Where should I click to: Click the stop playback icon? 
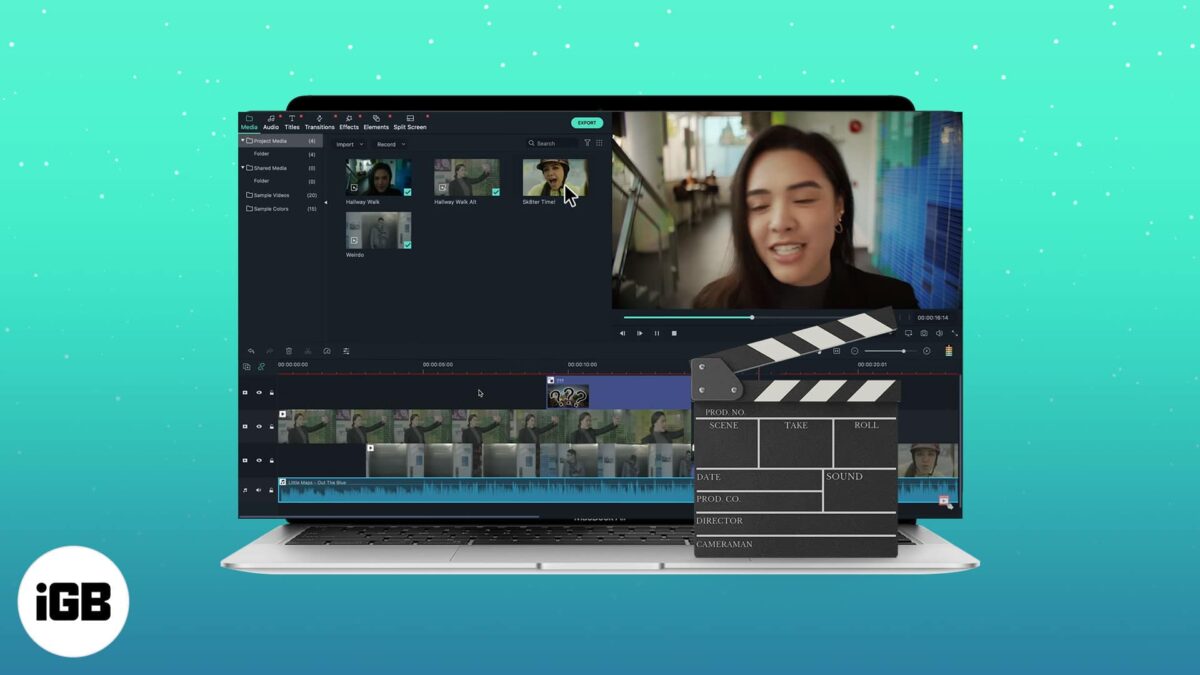(x=674, y=333)
